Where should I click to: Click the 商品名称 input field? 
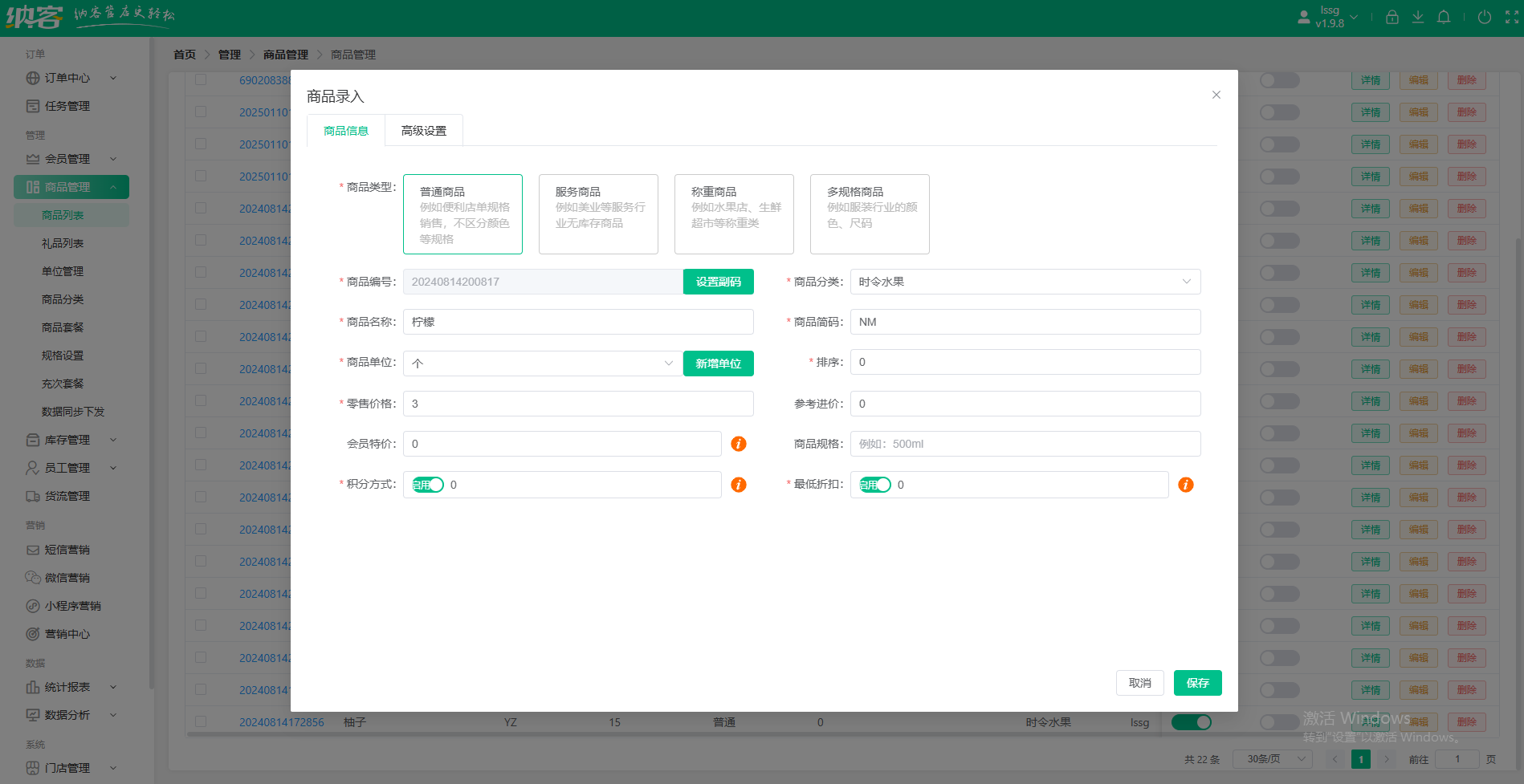578,322
